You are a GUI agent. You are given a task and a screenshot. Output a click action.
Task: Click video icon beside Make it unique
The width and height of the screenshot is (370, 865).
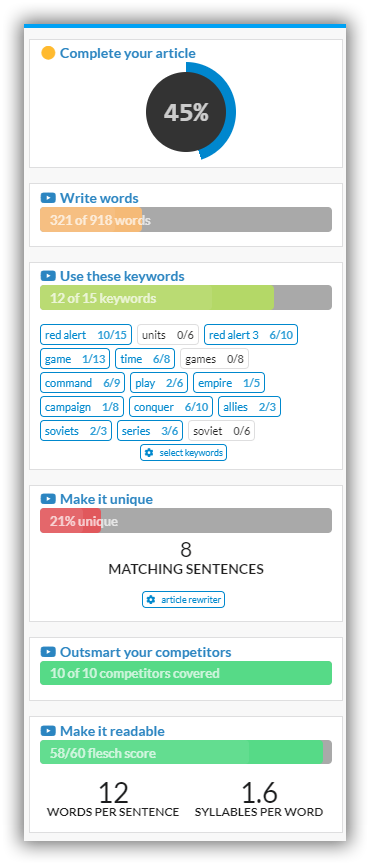pyautogui.click(x=48, y=499)
